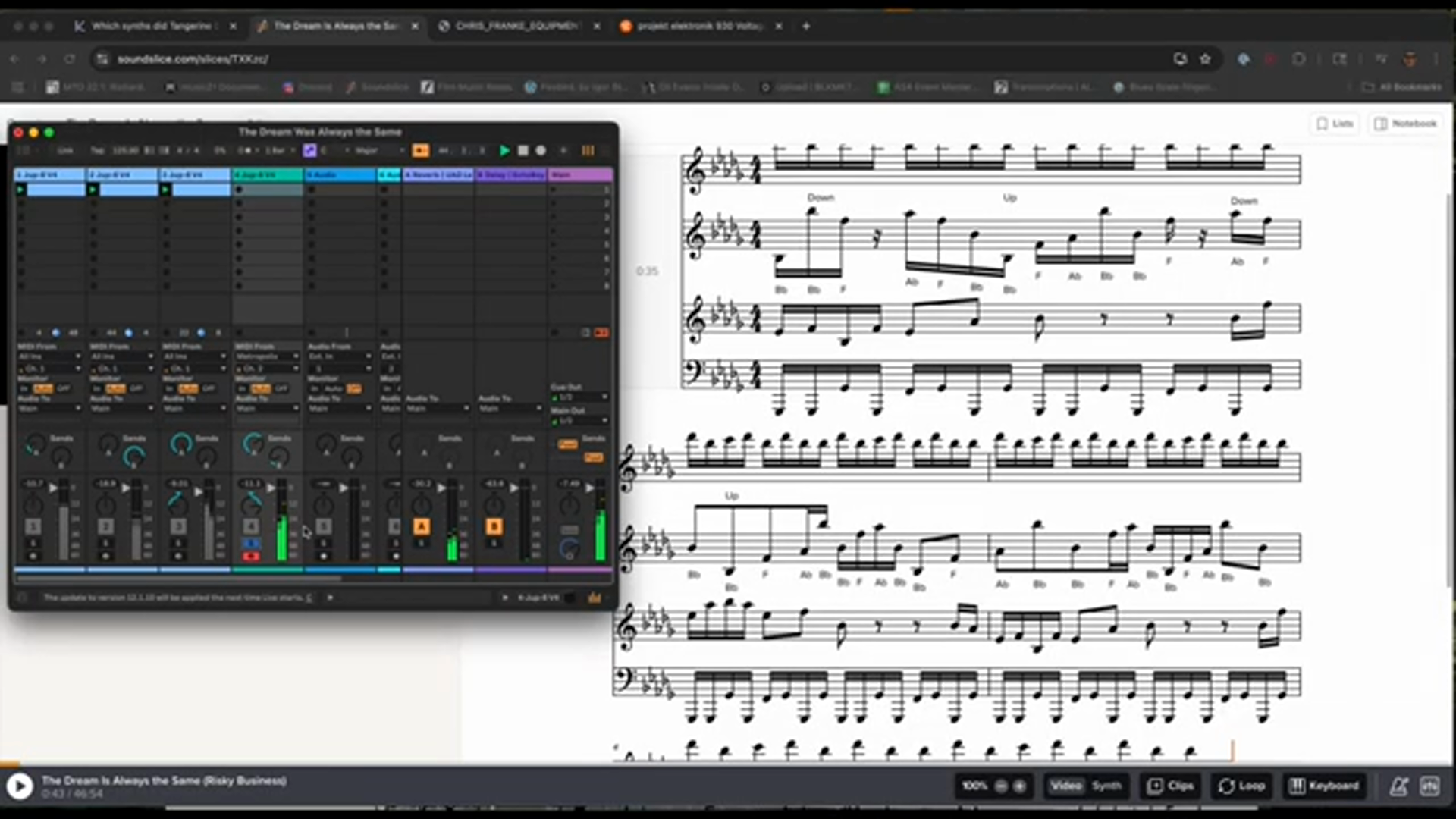1456x819 pixels.
Task: Set track 1 monitor to Auto
Action: coord(42,388)
